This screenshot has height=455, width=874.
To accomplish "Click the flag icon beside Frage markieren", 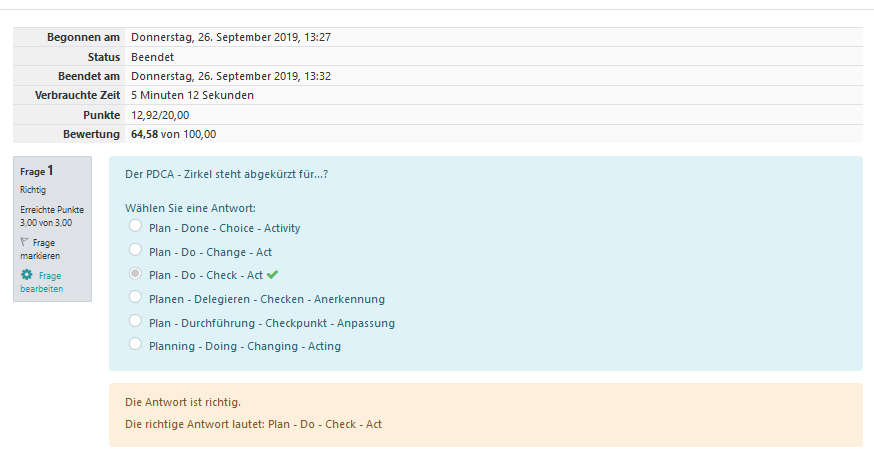I will [25, 242].
